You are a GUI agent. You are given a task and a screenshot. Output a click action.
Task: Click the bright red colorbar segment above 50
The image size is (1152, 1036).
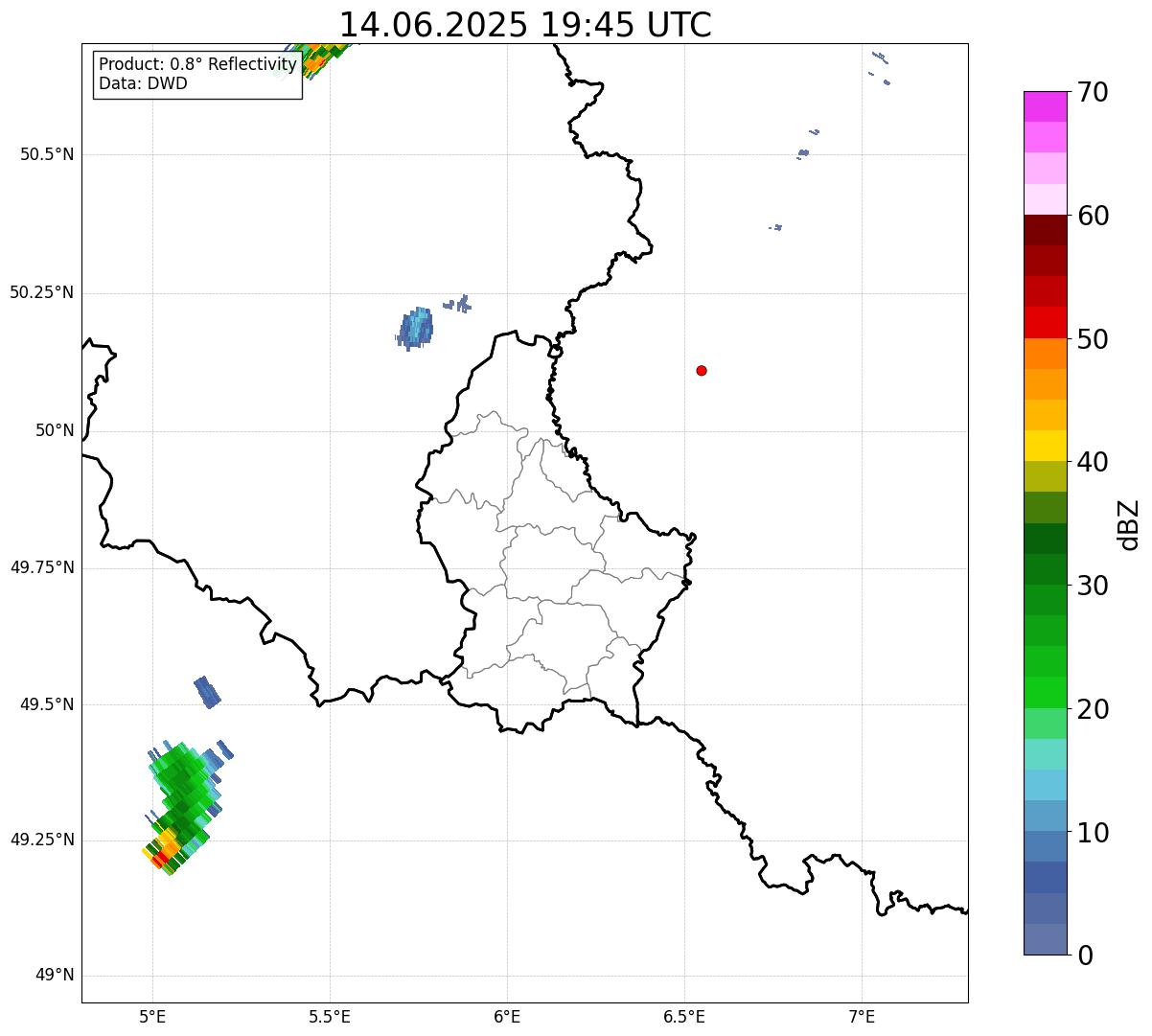click(x=1045, y=323)
